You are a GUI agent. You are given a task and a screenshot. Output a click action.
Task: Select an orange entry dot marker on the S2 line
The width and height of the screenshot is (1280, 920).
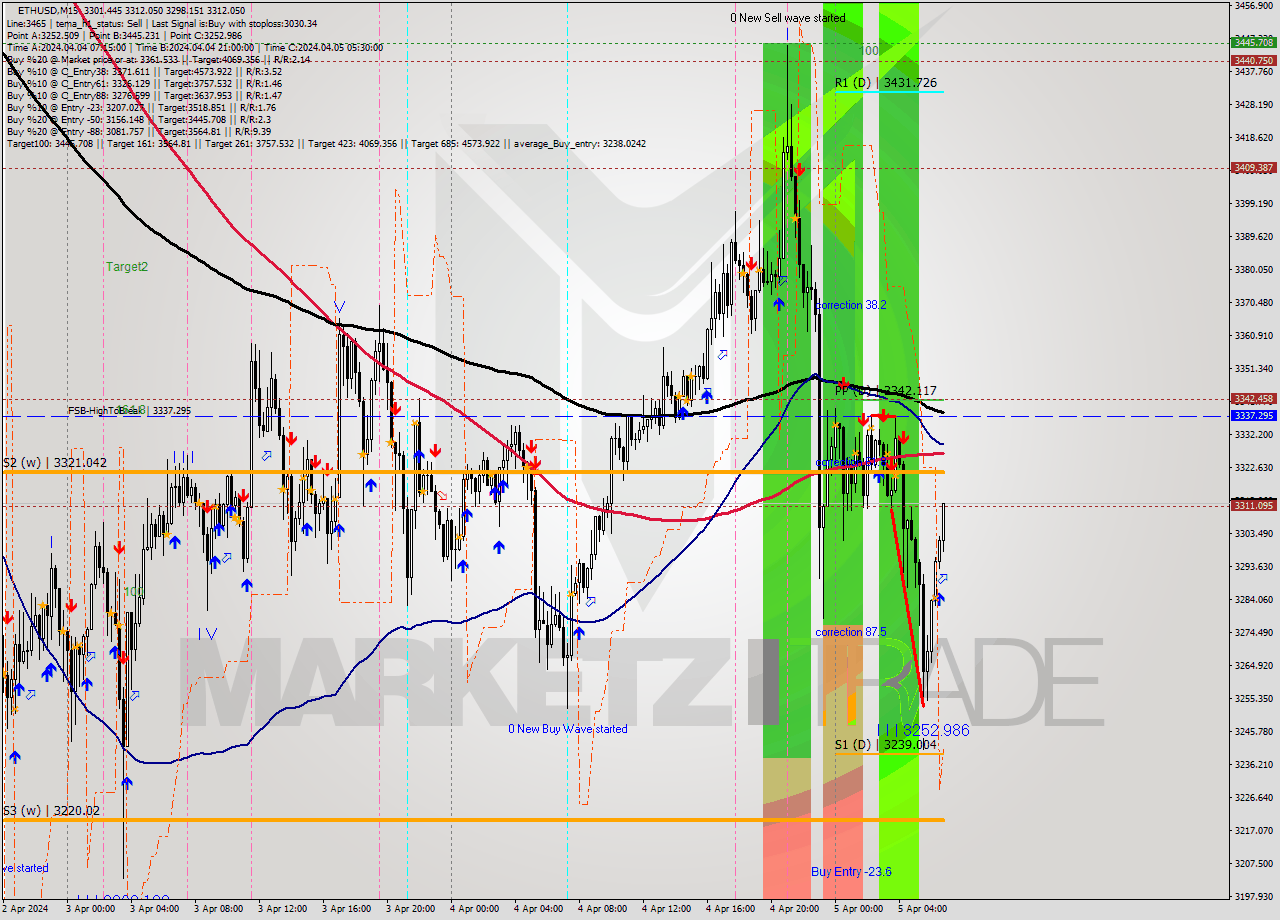tap(530, 466)
